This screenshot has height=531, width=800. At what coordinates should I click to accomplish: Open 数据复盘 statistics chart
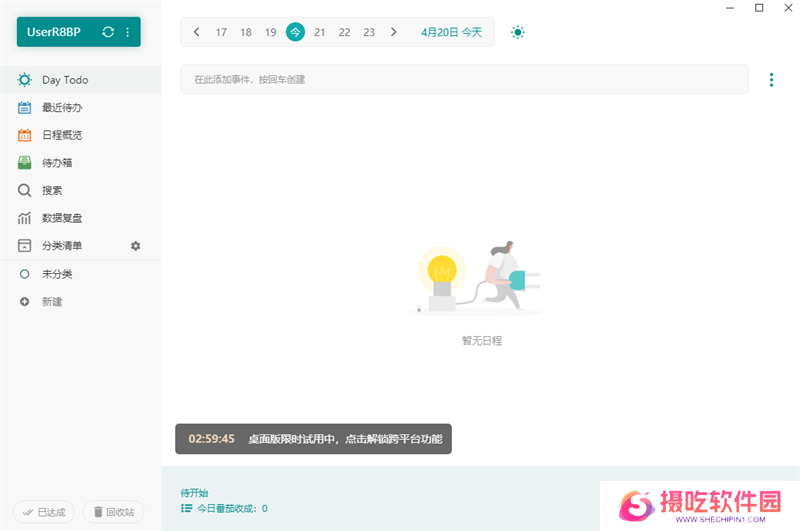61,218
